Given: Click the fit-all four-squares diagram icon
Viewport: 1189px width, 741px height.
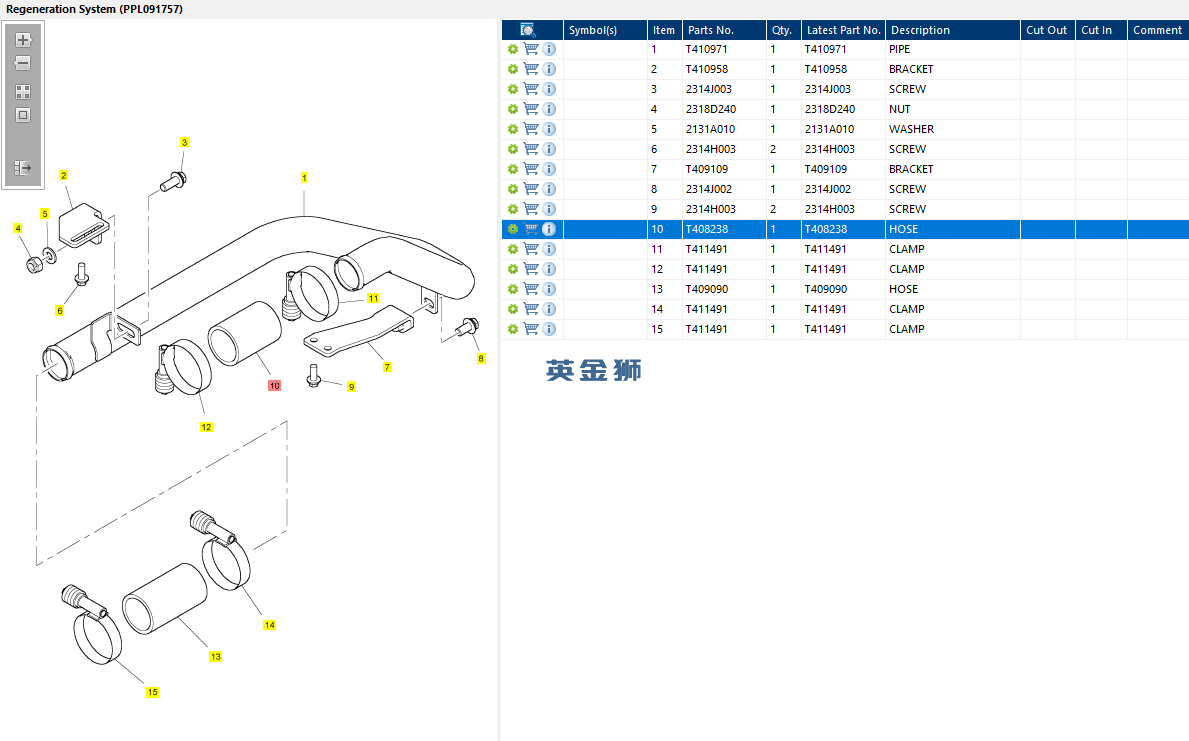Looking at the screenshot, I should coord(23,92).
